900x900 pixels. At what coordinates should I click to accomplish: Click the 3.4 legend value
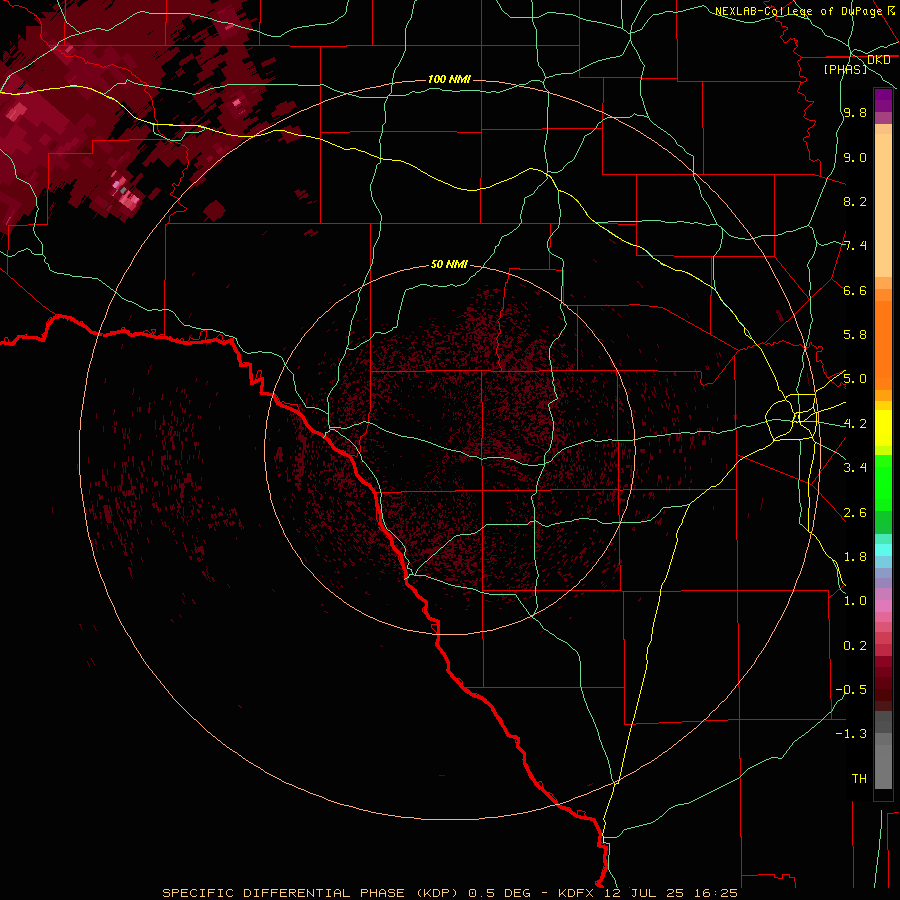855,468
